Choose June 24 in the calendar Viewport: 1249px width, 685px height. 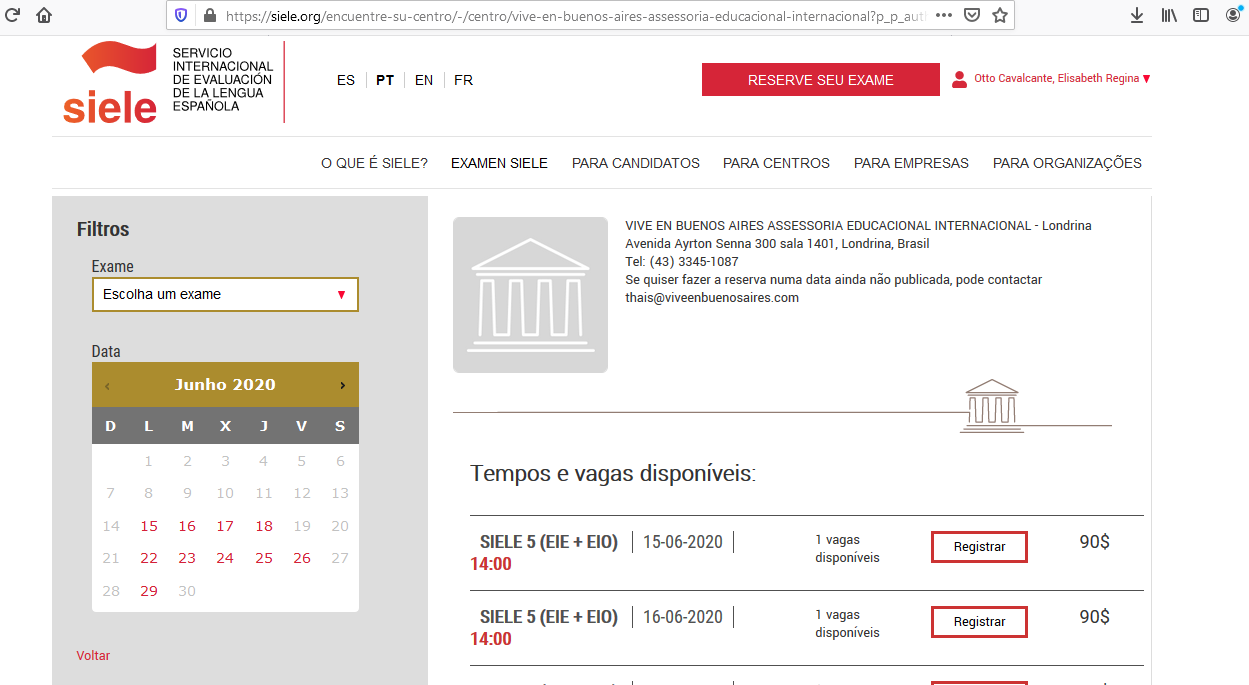(225, 558)
